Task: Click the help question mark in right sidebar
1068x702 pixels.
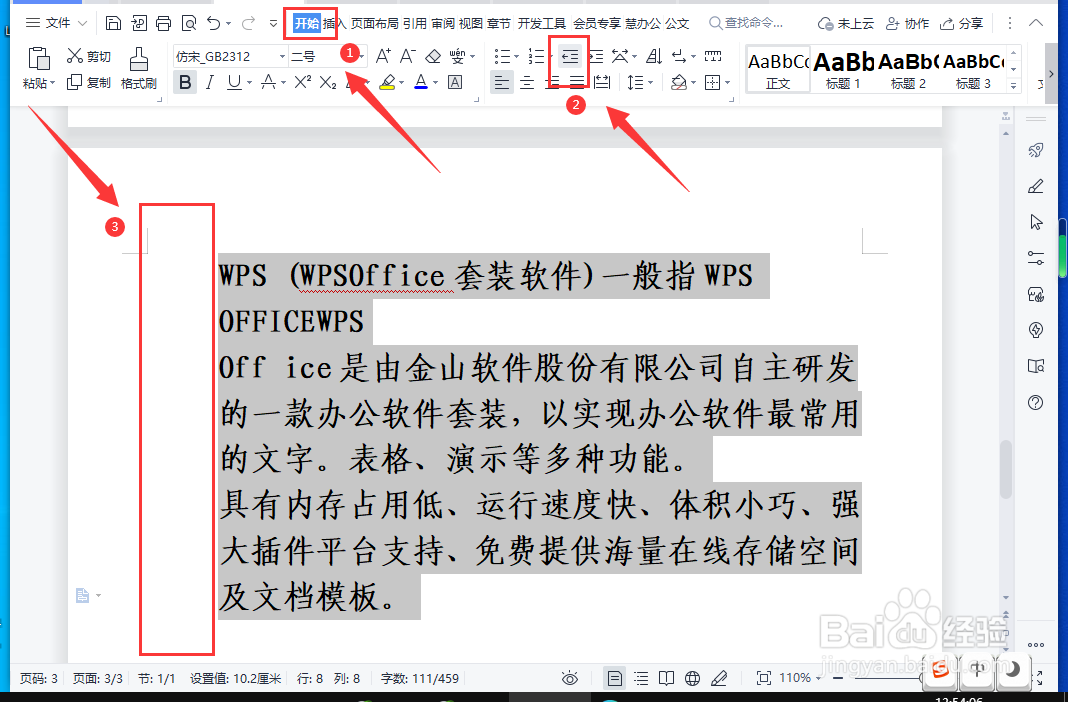Action: [x=1035, y=402]
